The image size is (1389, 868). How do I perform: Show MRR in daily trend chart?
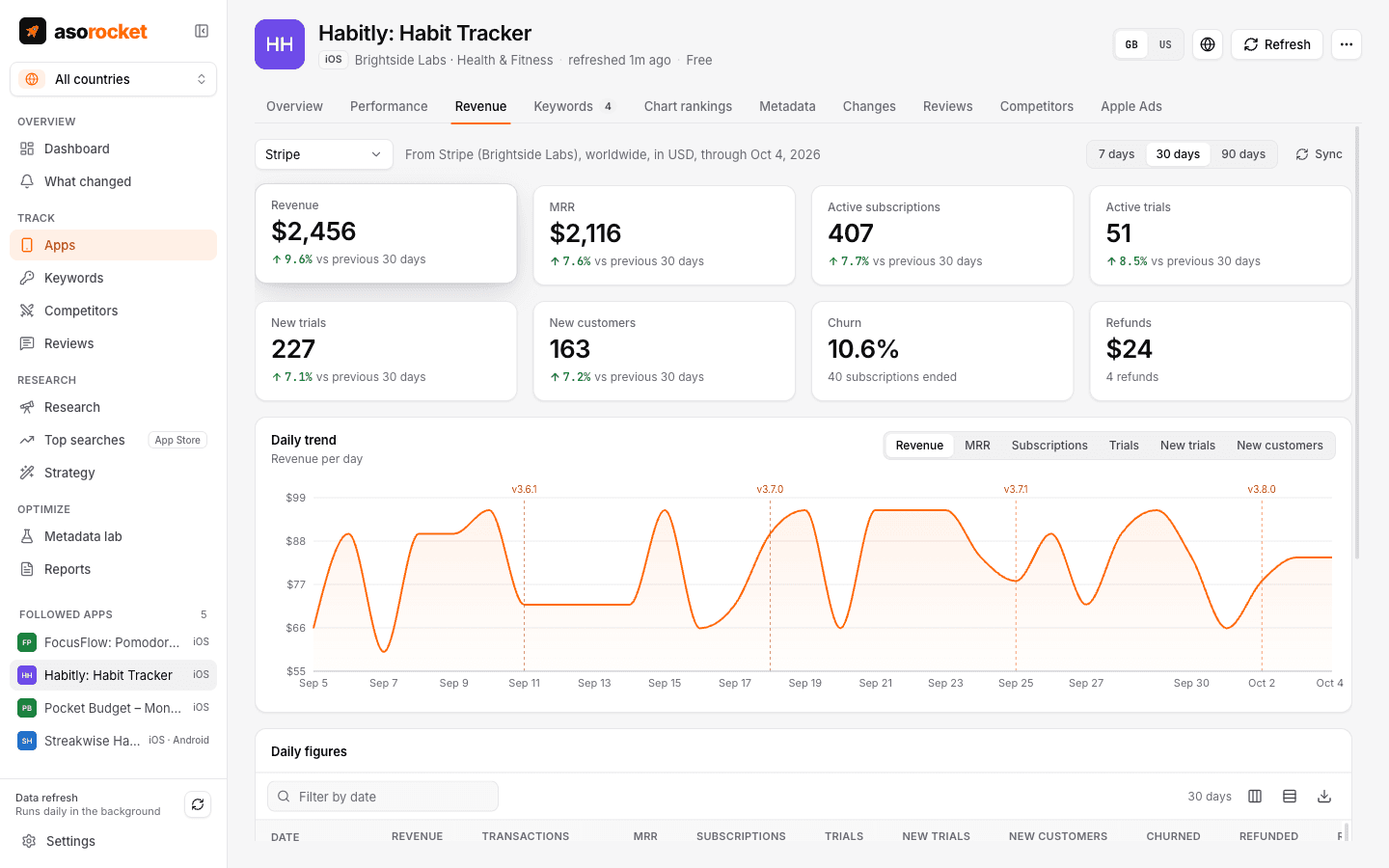click(977, 446)
